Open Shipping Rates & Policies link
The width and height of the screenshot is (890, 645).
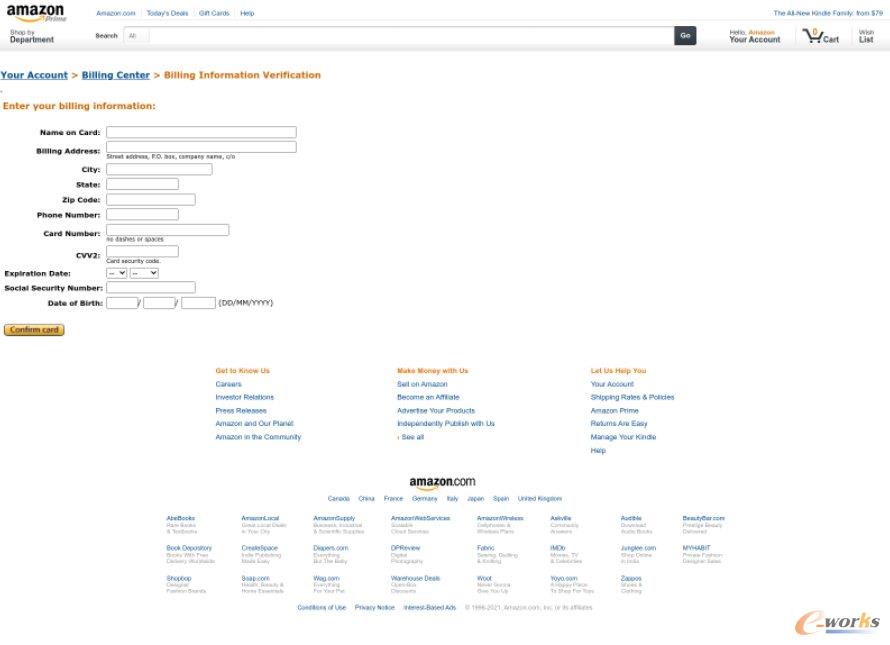coord(632,397)
